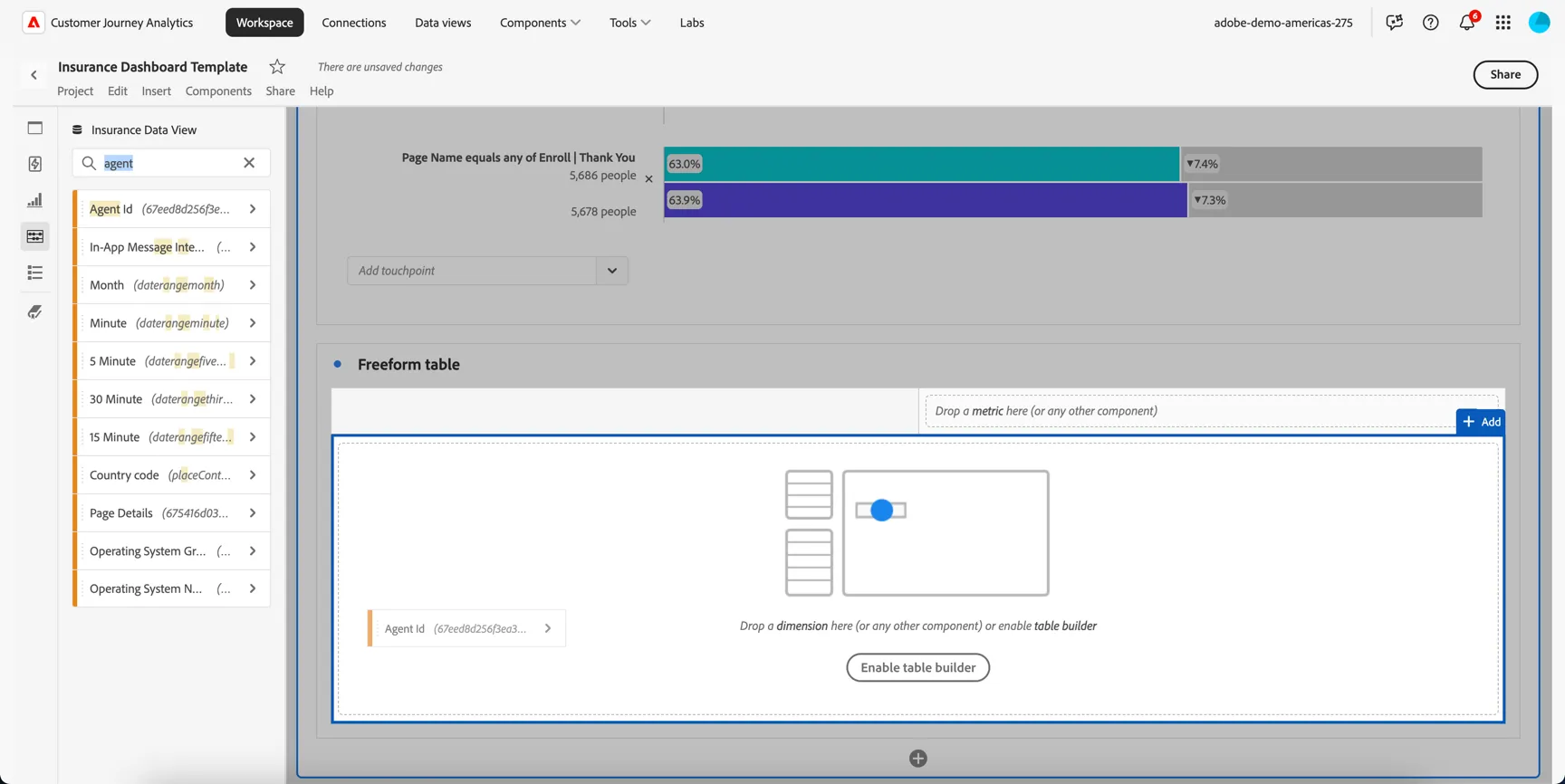Add a new panel with the plus icon
Screen dimensions: 1565x784
917,759
